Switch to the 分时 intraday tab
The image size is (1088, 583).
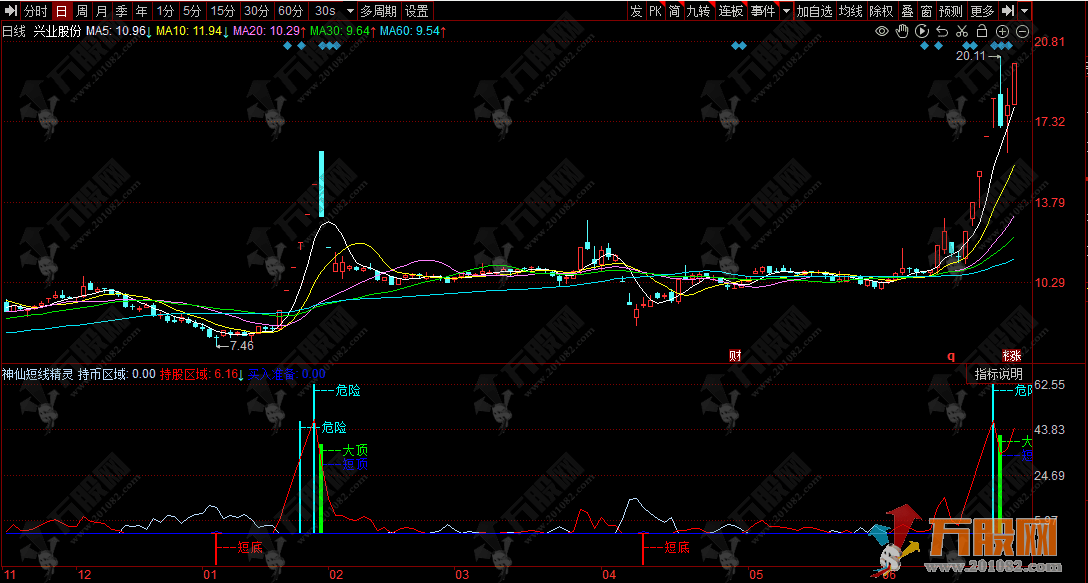coord(36,11)
